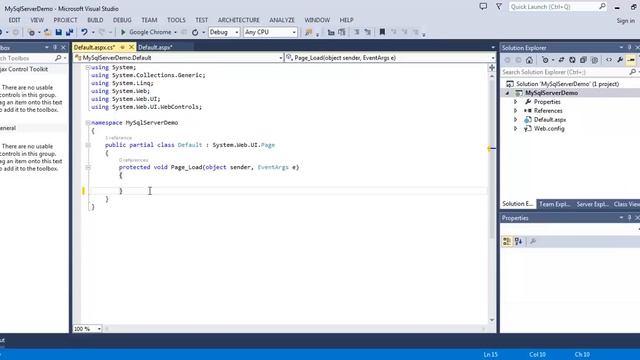Toggle auto-hide pin on Toolbox panel
The width and height of the screenshot is (640, 360).
[x=55, y=48]
